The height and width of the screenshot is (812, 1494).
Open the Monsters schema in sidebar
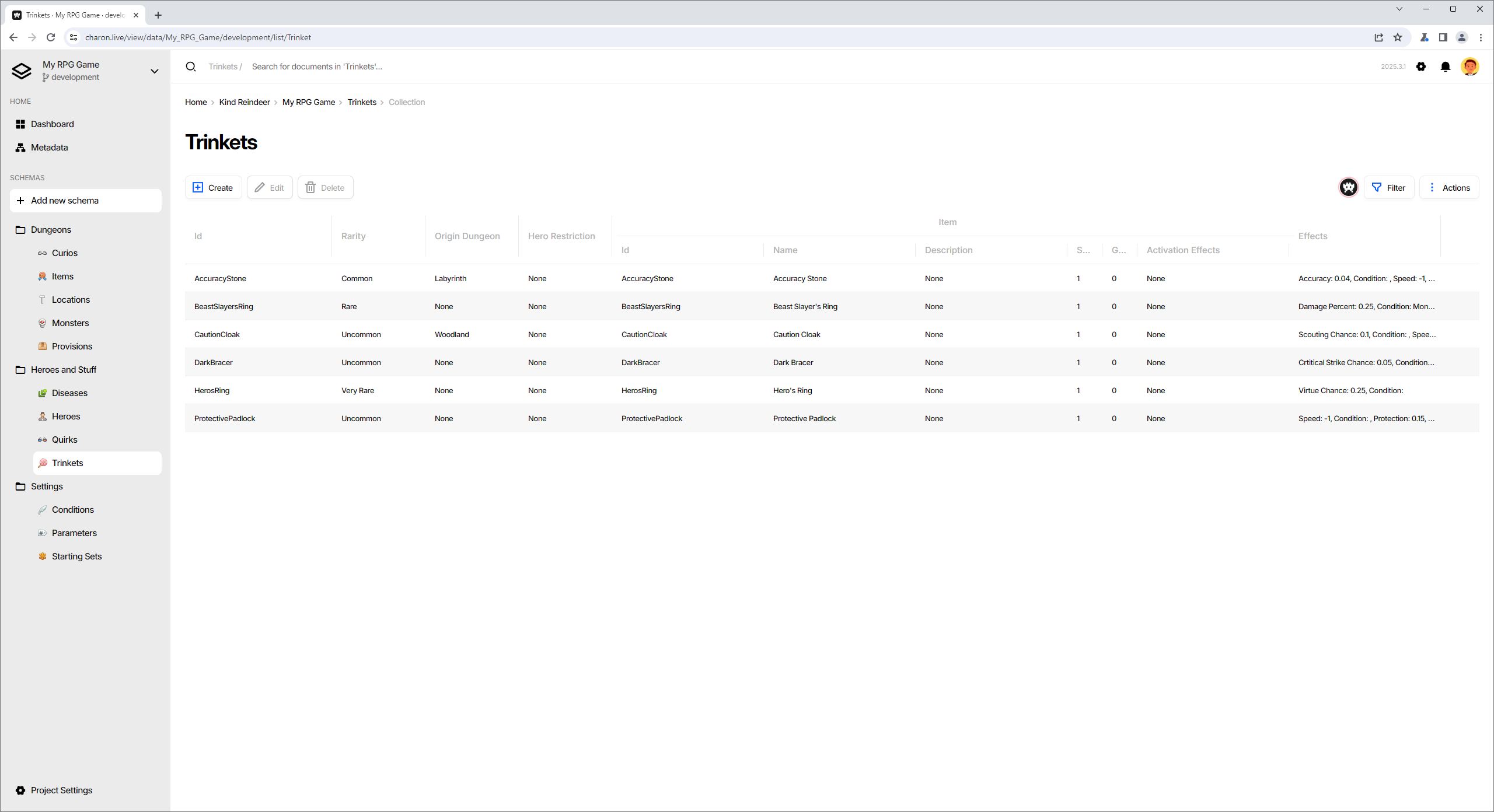(x=70, y=323)
